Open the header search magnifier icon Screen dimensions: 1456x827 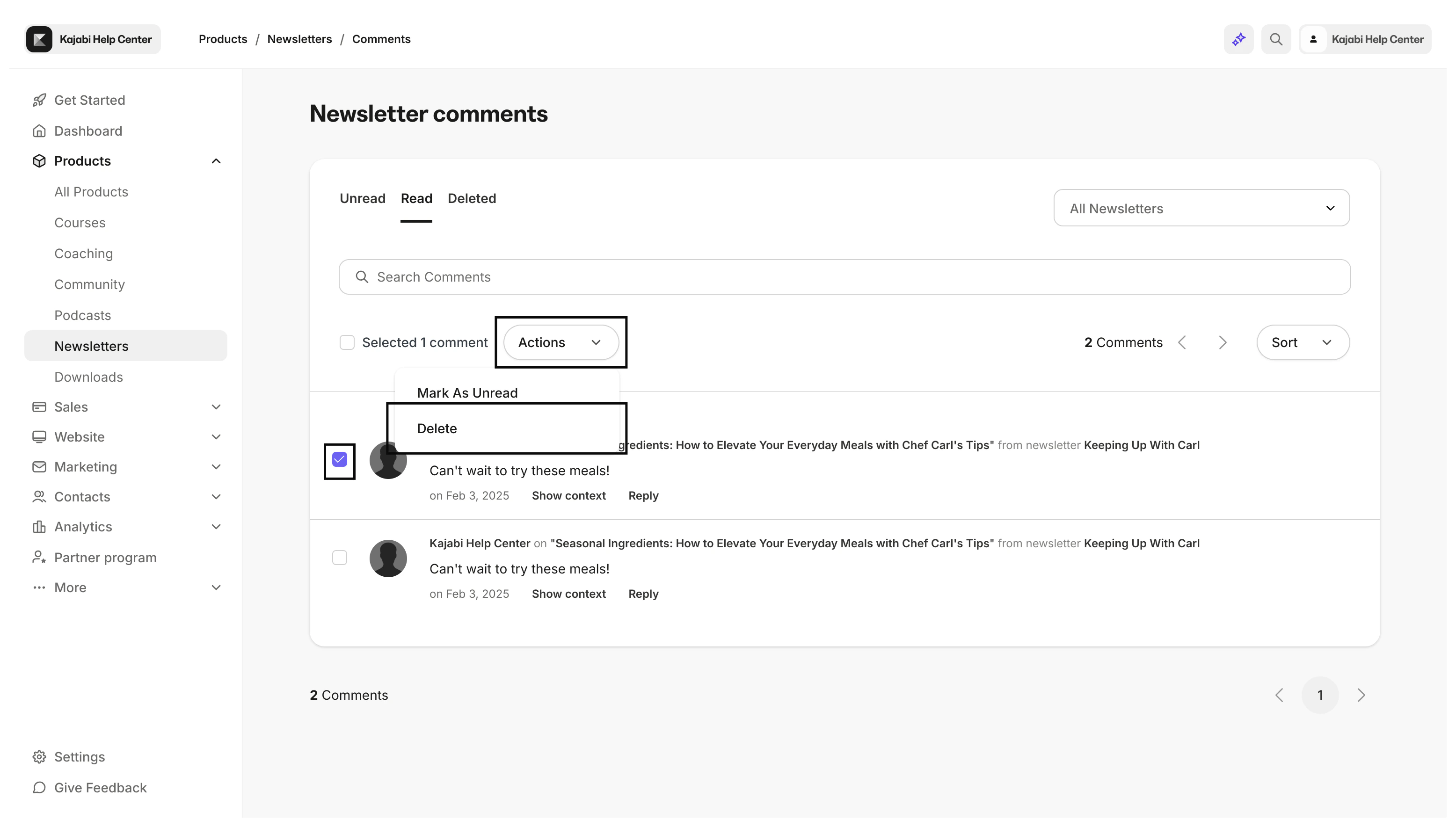(x=1276, y=39)
